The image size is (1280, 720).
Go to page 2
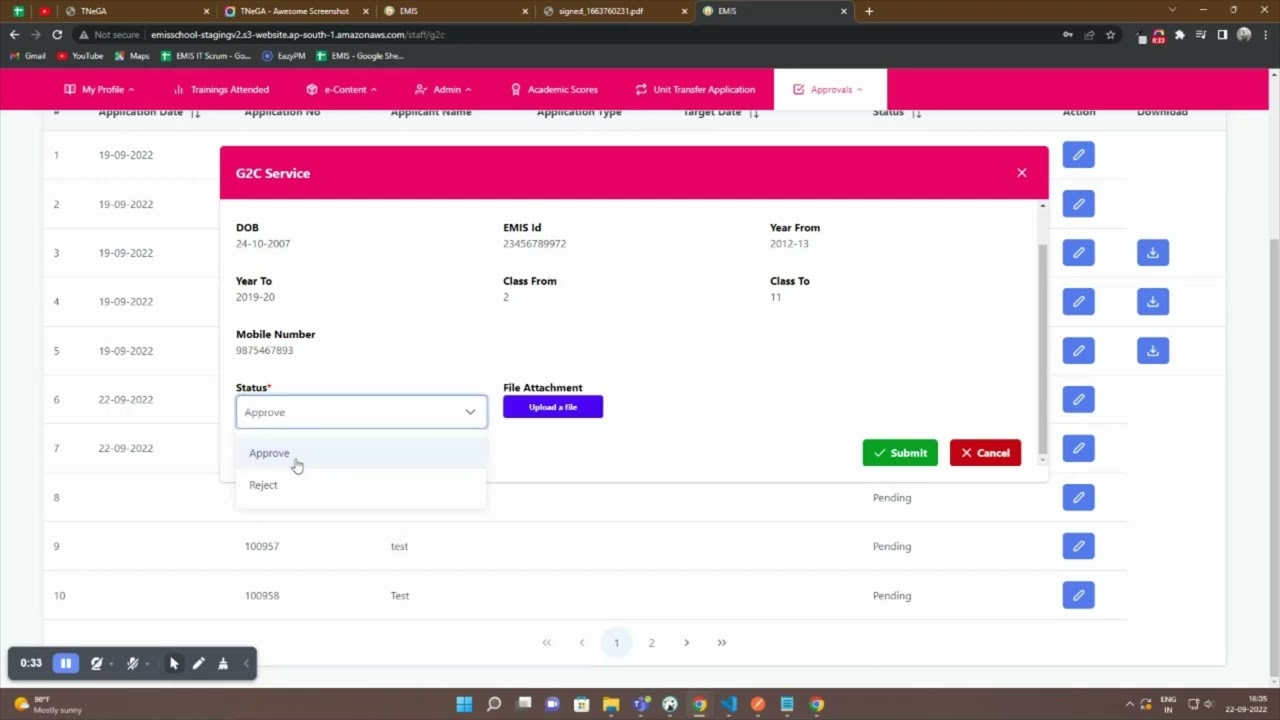tap(651, 643)
